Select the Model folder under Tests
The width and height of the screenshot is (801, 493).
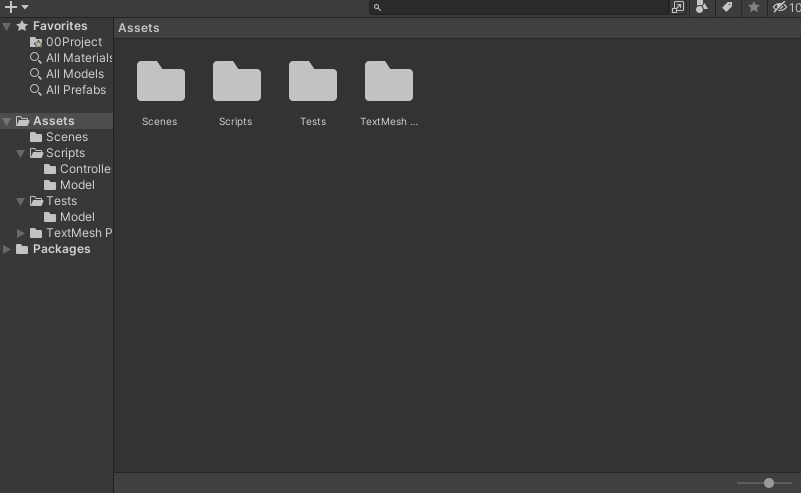[77, 217]
